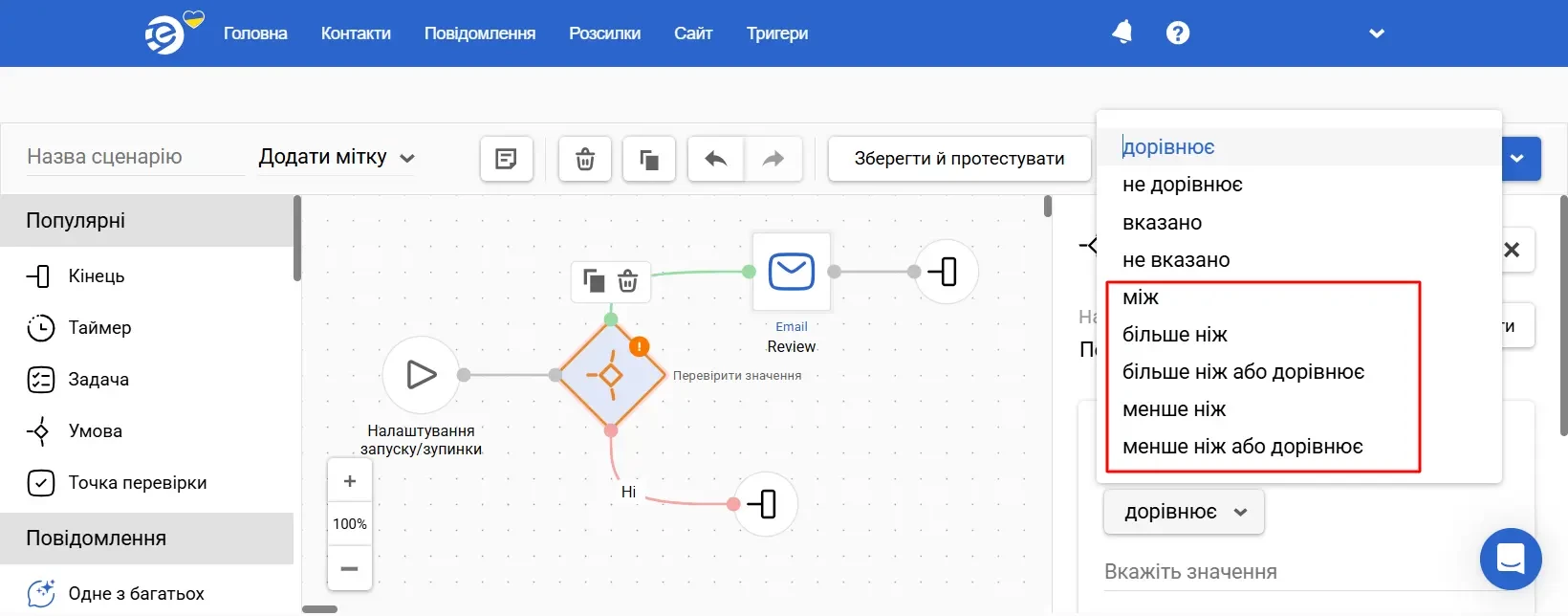The image size is (1568, 616).
Task: Close the side settings panel
Action: 1512,251
